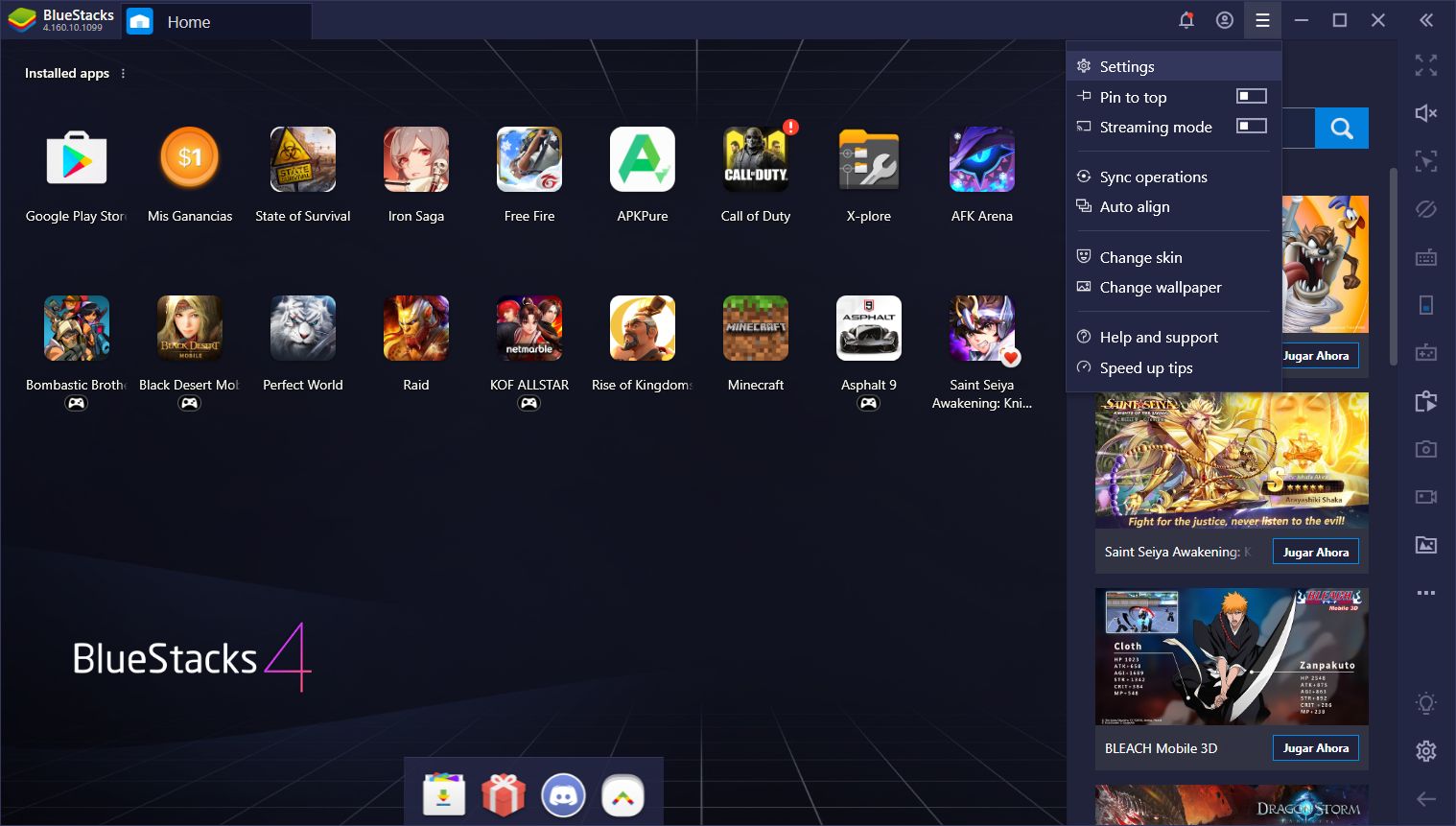Launch Black Desert Mobile game
The height and width of the screenshot is (826, 1456).
click(190, 328)
